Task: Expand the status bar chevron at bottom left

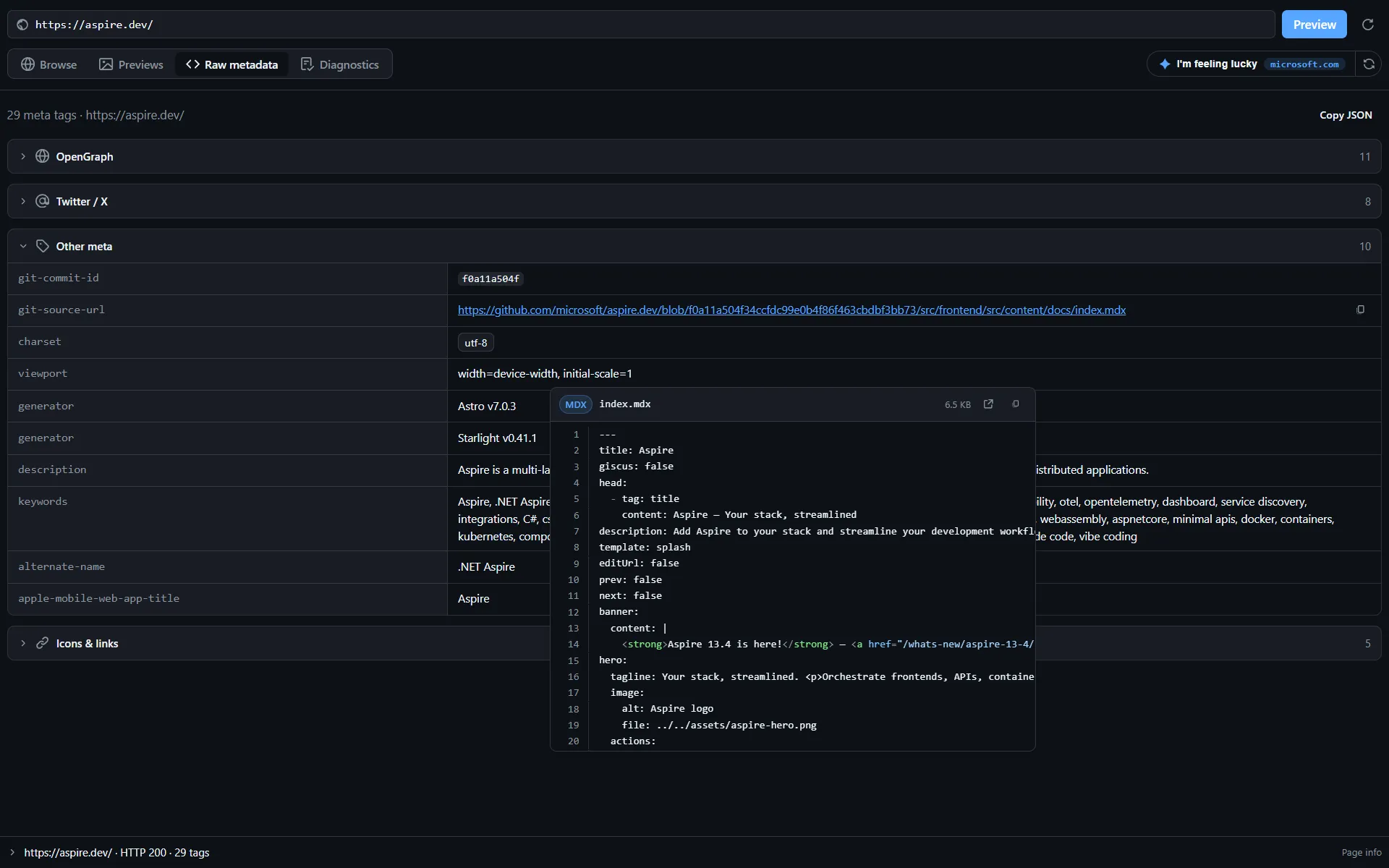Action: [x=12, y=852]
